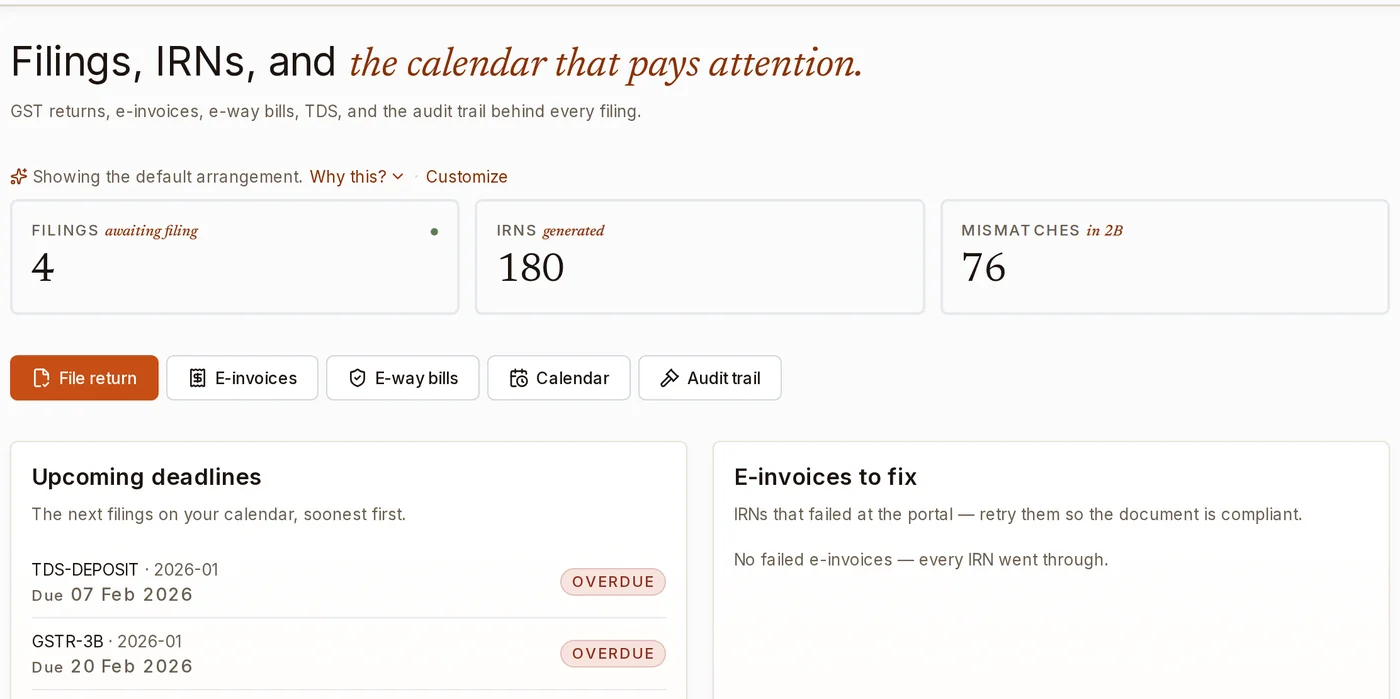
Task: Open the IRNs generated card
Action: pyautogui.click(x=700, y=257)
